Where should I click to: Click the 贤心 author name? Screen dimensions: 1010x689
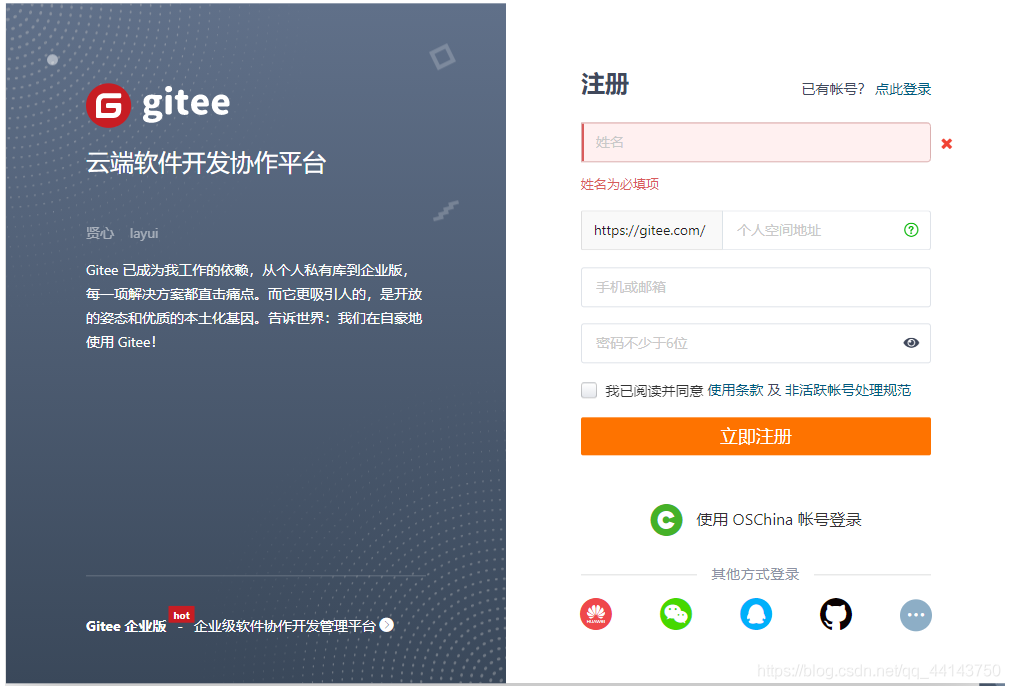point(100,233)
